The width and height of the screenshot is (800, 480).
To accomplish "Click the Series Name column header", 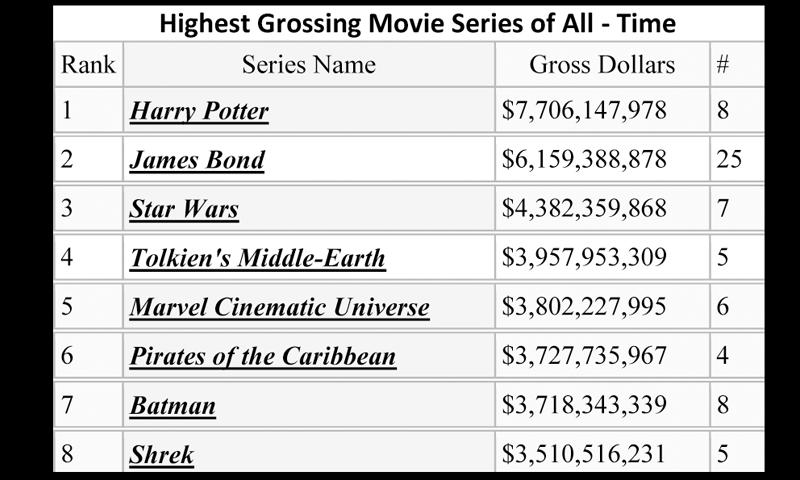I will pyautogui.click(x=309, y=64).
